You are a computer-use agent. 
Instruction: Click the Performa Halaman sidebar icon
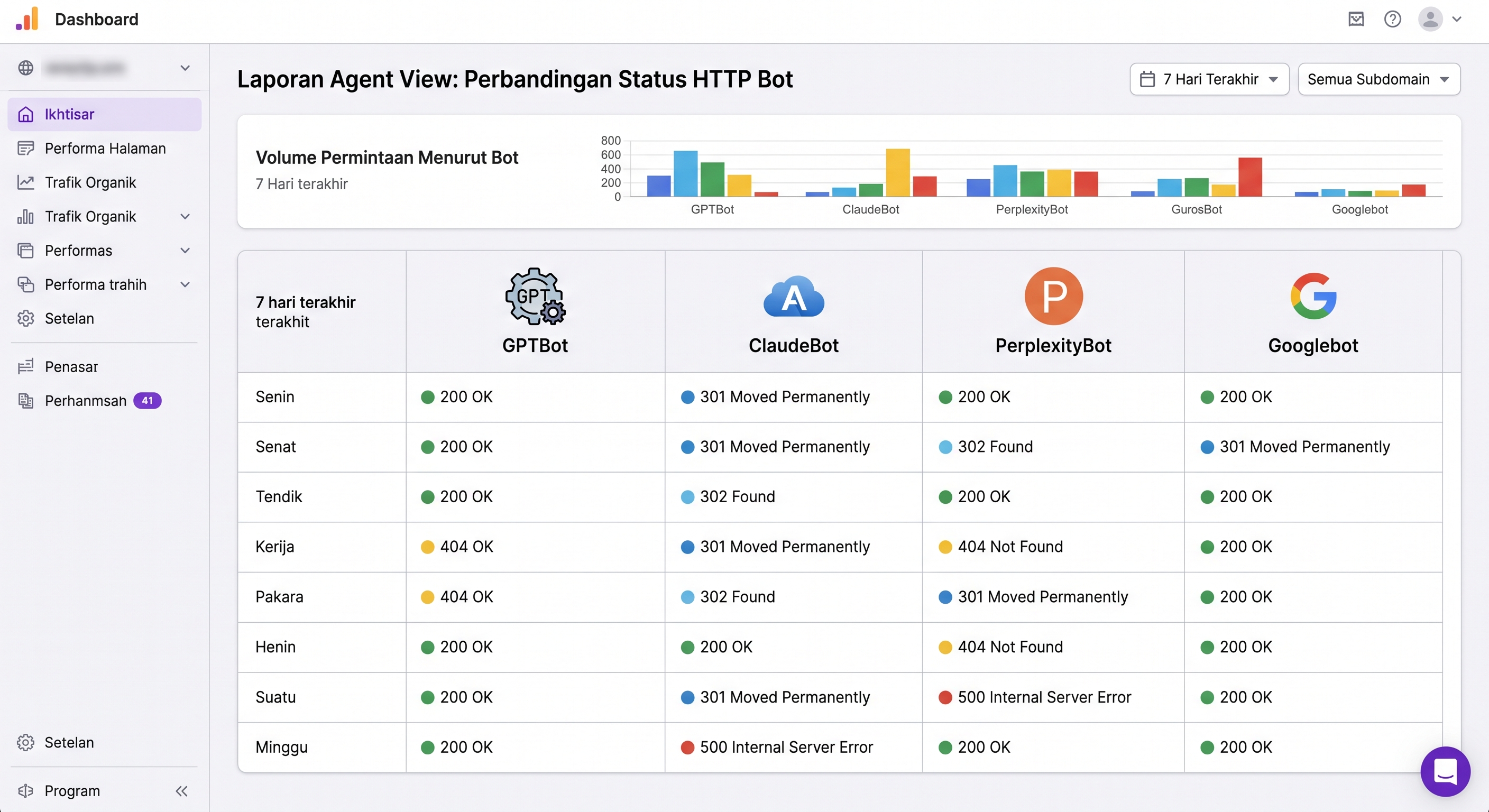[25, 149]
